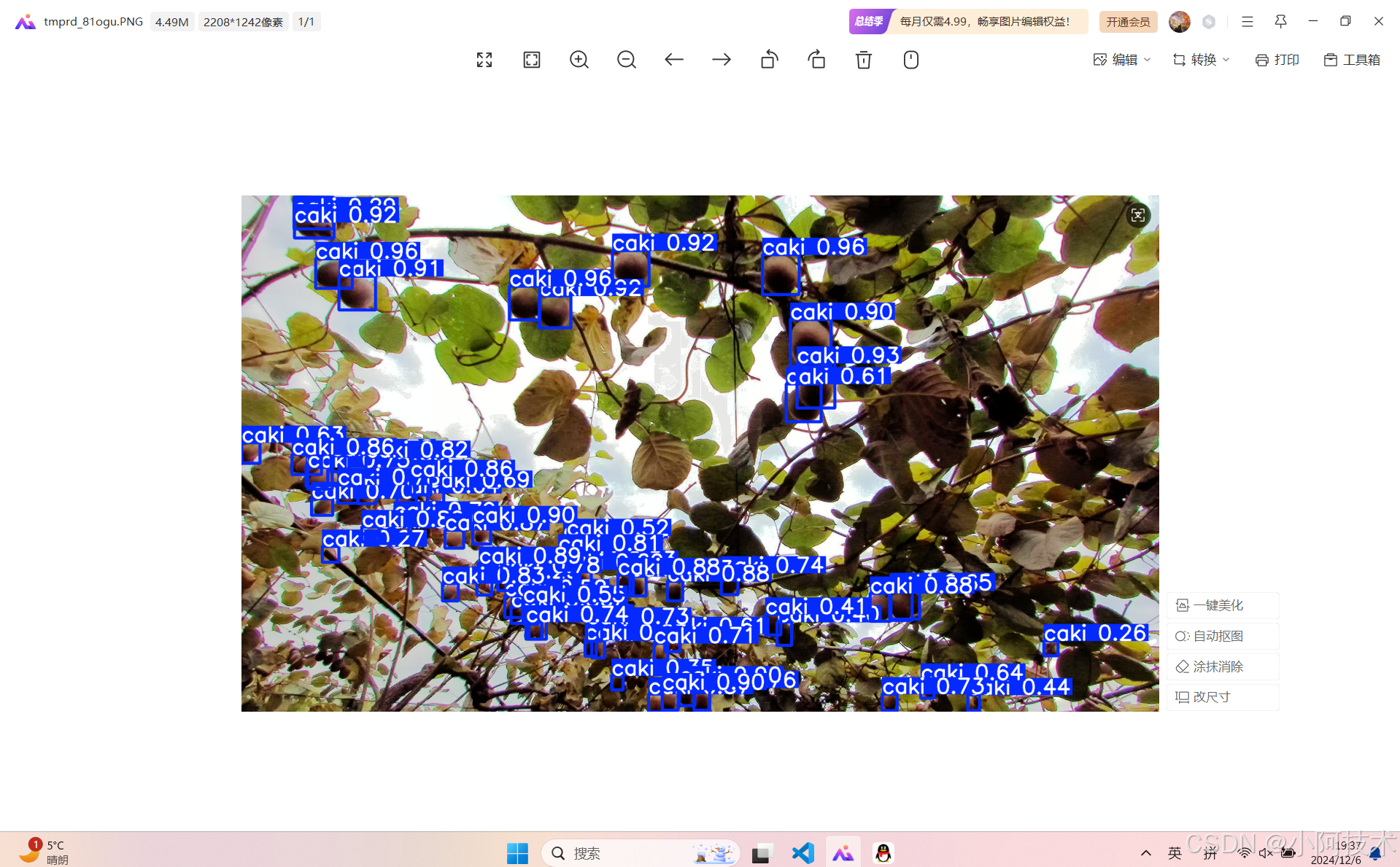Click the taskbar 搜索 search box

pos(641,853)
